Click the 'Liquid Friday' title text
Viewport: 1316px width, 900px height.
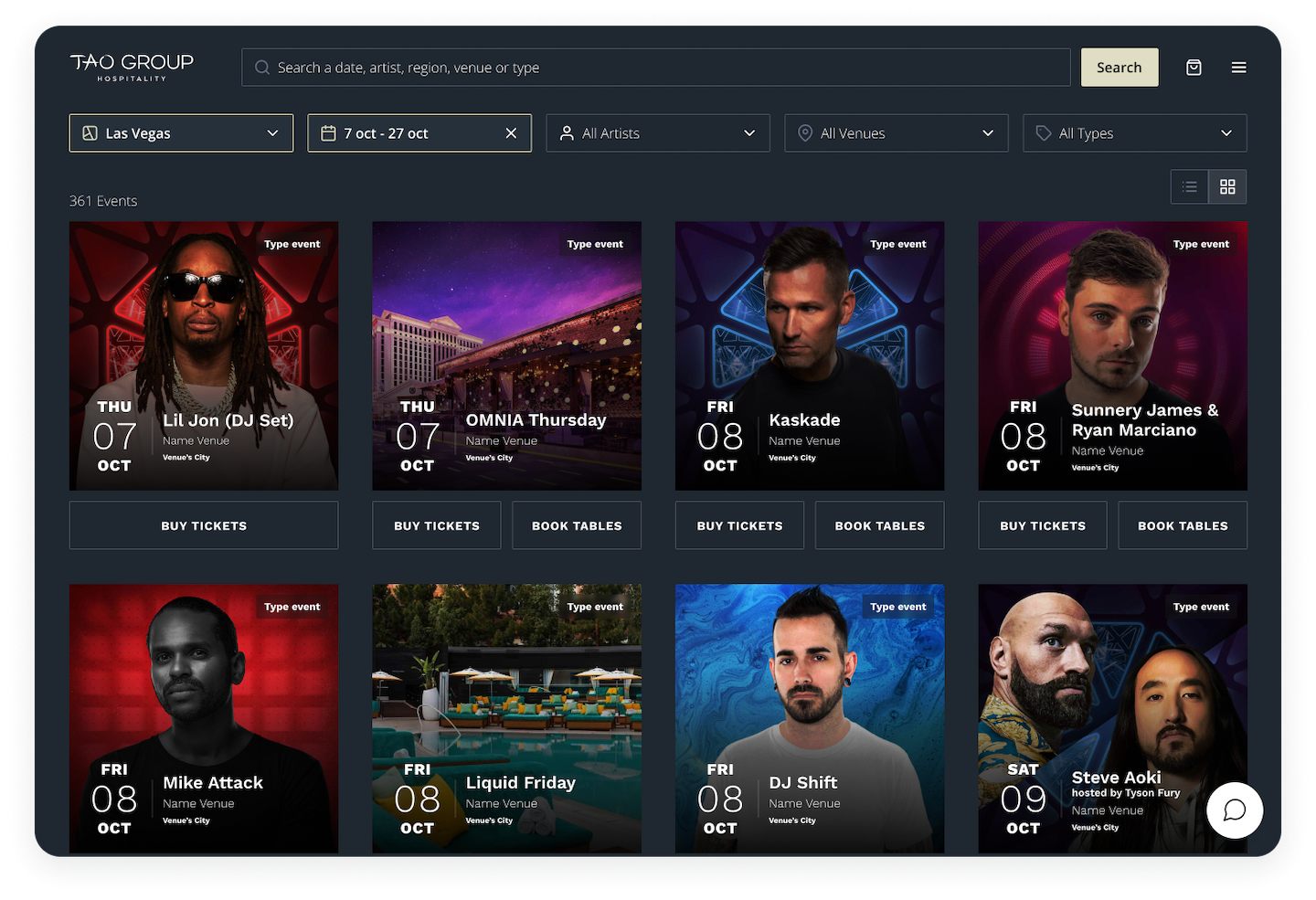[521, 782]
